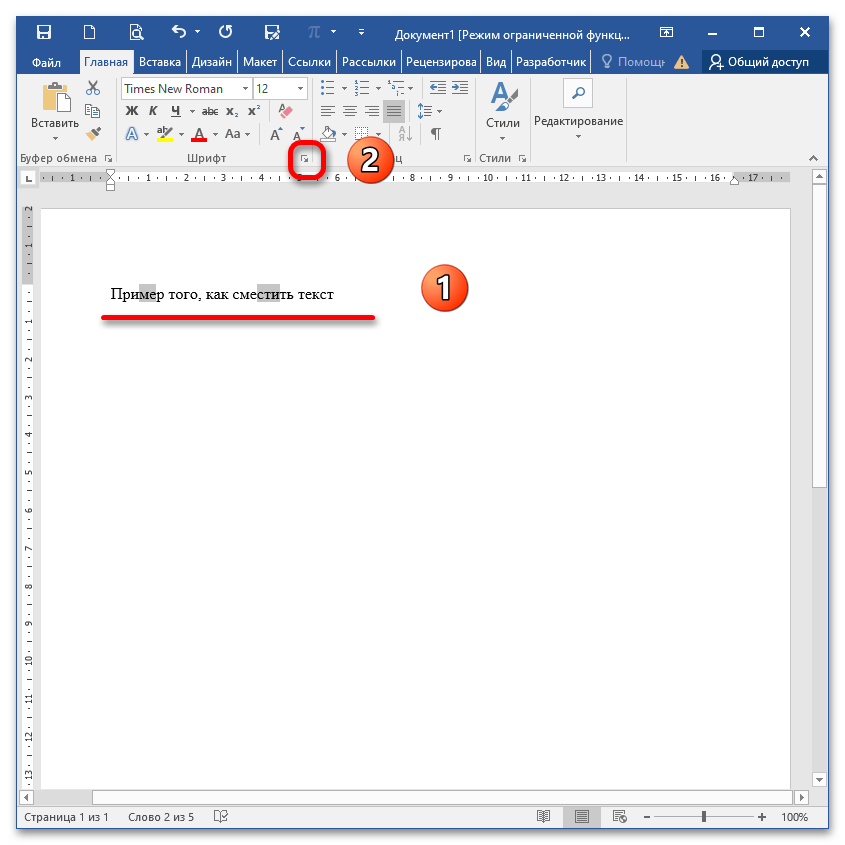This screenshot has height=845, width=845.
Task: Expand the Times New Roman font dropdown
Action: [244, 89]
